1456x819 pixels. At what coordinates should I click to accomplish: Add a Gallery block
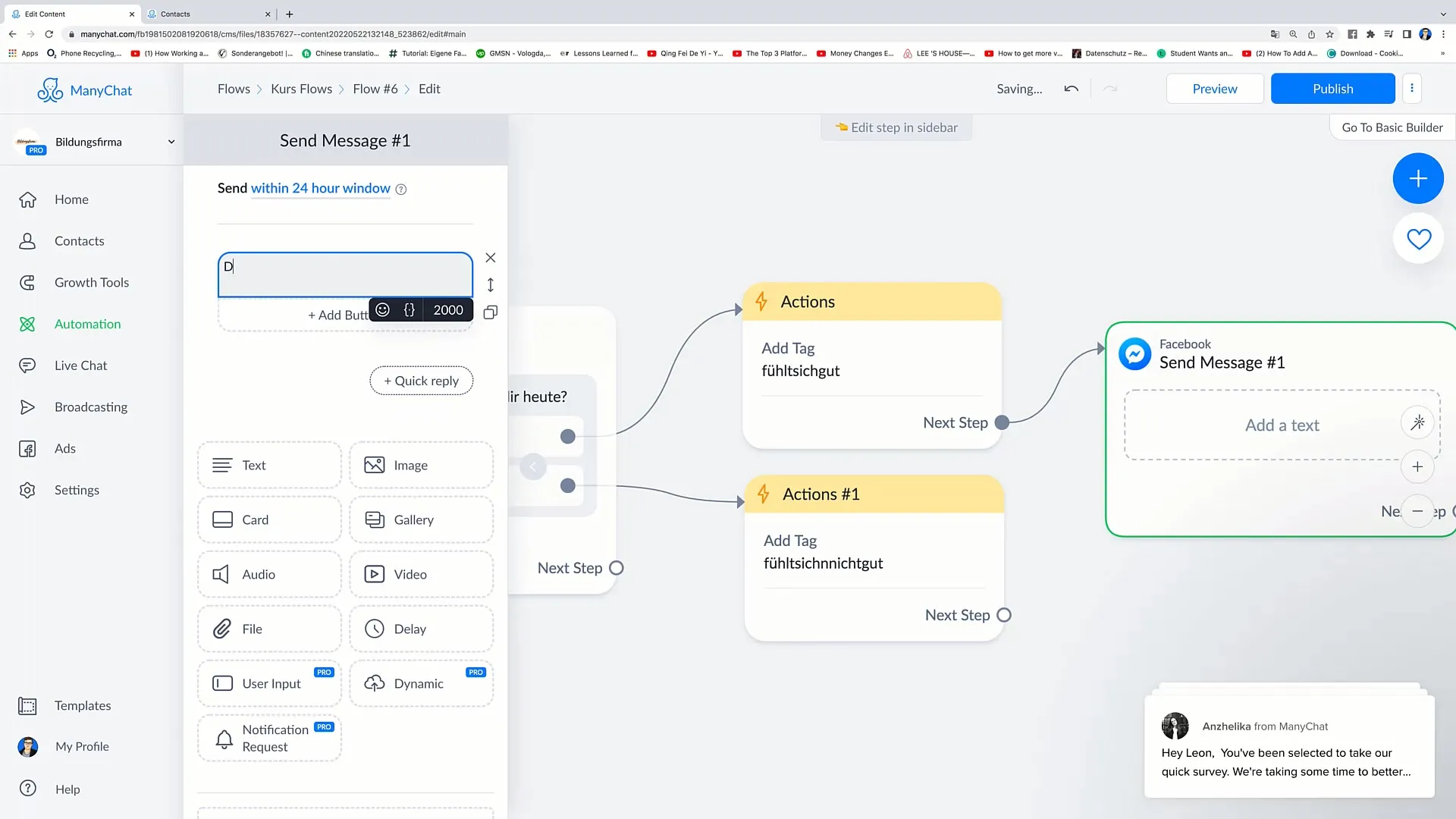pyautogui.click(x=421, y=520)
